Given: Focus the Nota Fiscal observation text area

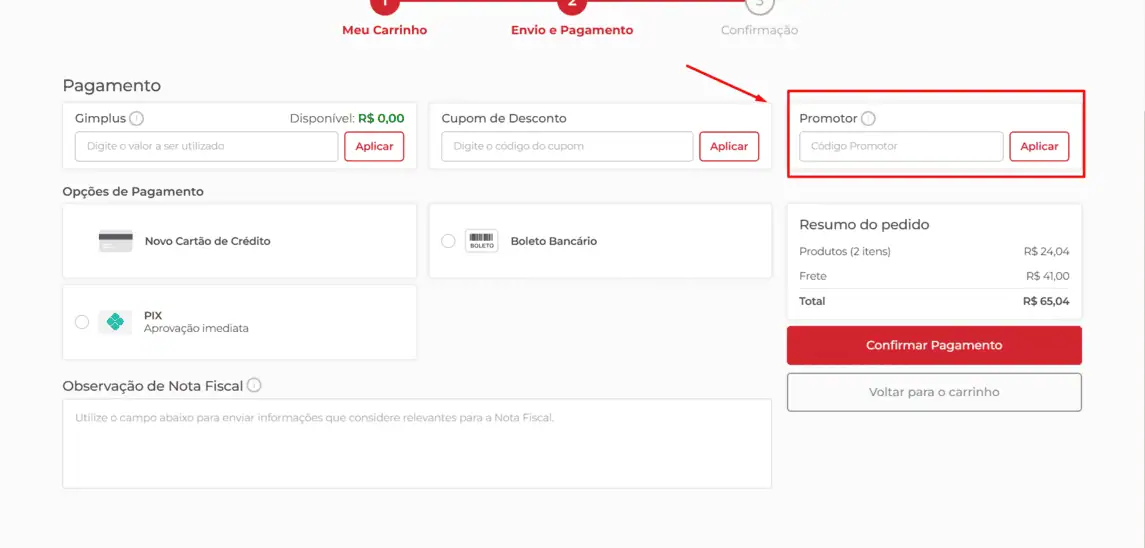Looking at the screenshot, I should [x=417, y=444].
